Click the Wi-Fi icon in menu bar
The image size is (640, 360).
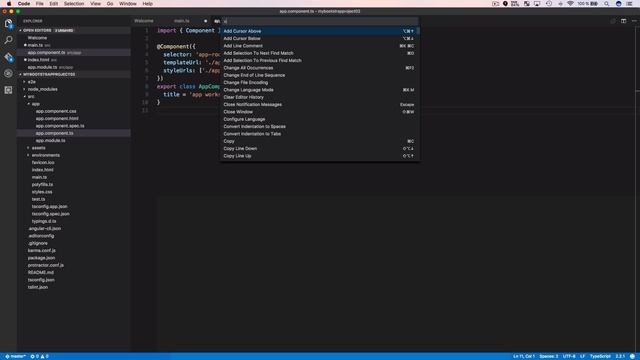pyautogui.click(x=570, y=4)
